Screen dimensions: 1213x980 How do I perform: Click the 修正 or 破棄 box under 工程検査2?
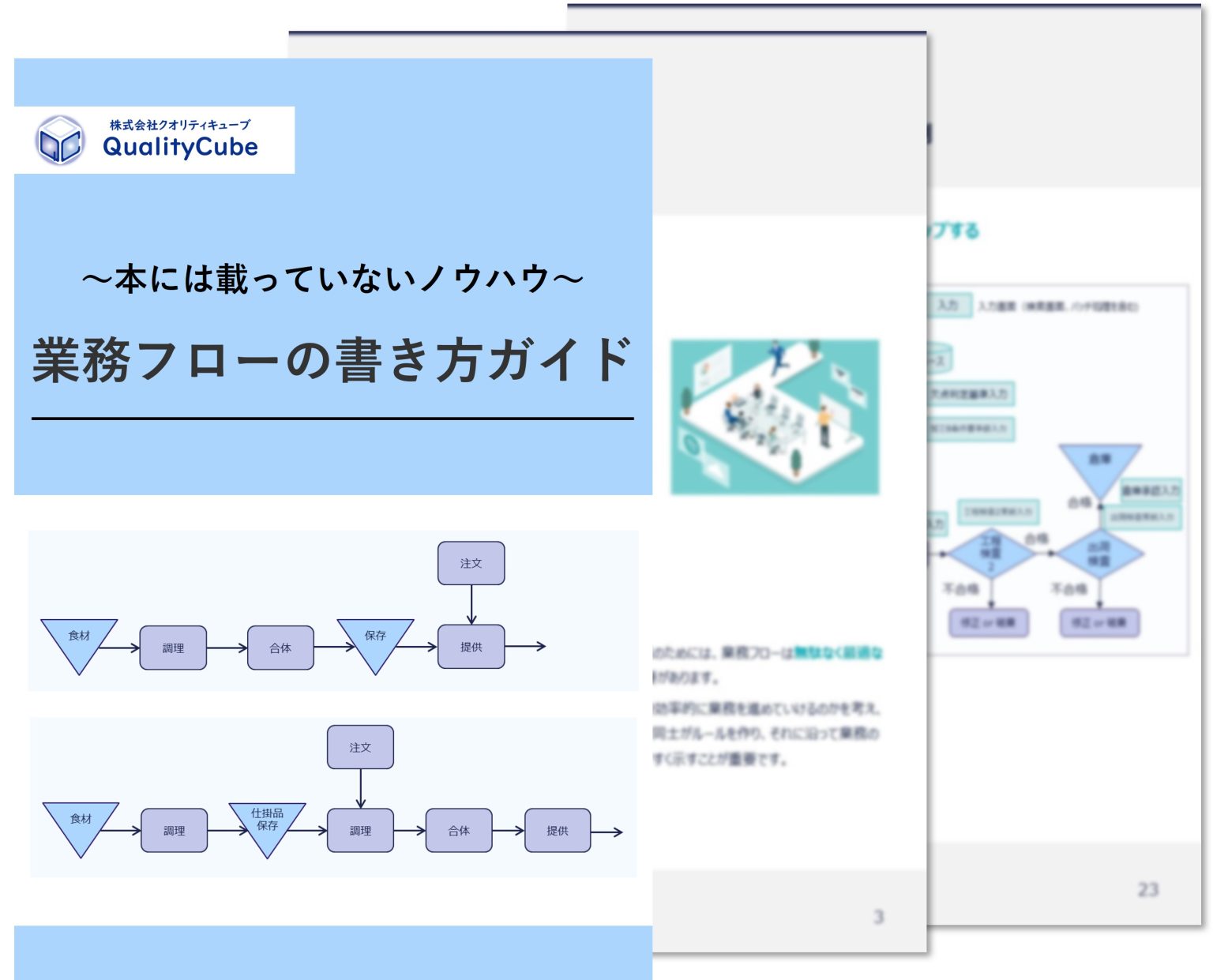pyautogui.click(x=990, y=623)
